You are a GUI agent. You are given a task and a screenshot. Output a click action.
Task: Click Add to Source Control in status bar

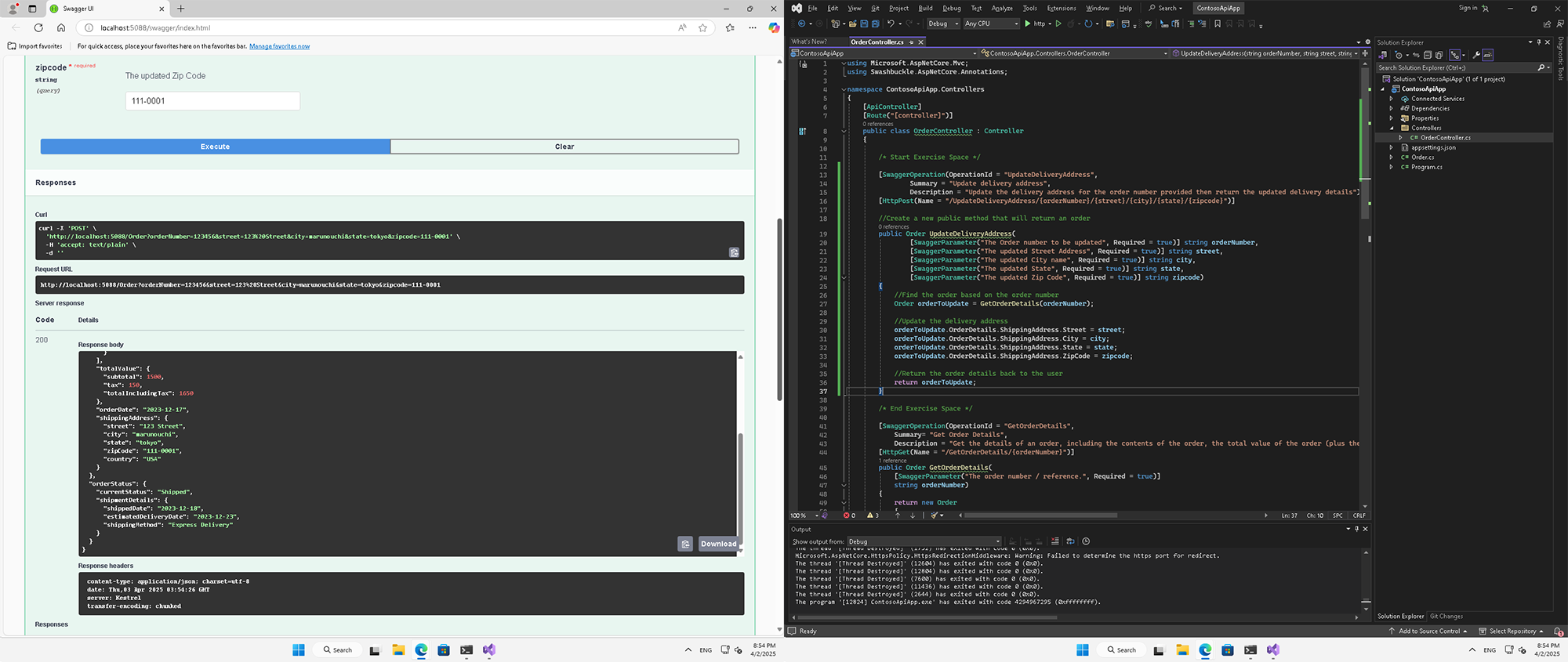coord(1428,631)
